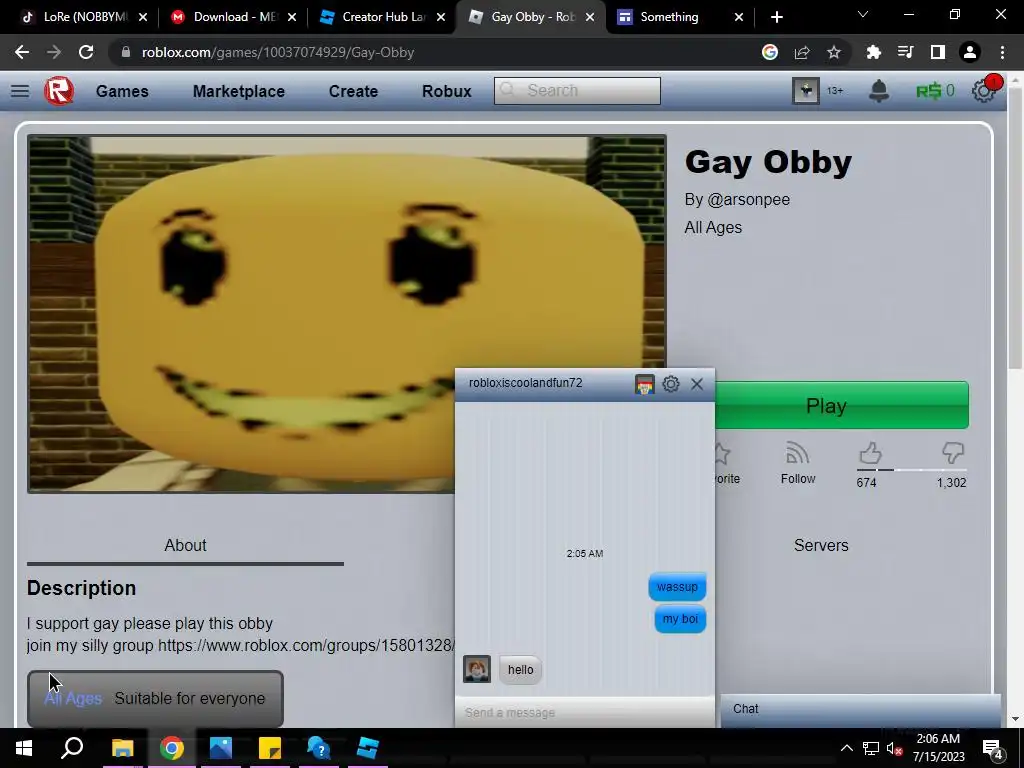Click the like/dislike vote ratio bar

[x=912, y=470]
